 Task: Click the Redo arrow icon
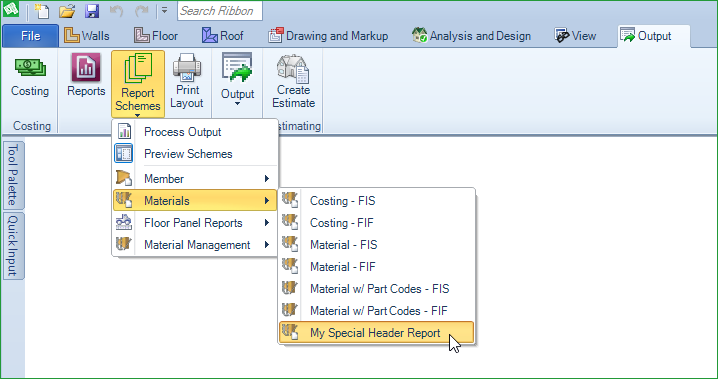pyautogui.click(x=142, y=11)
